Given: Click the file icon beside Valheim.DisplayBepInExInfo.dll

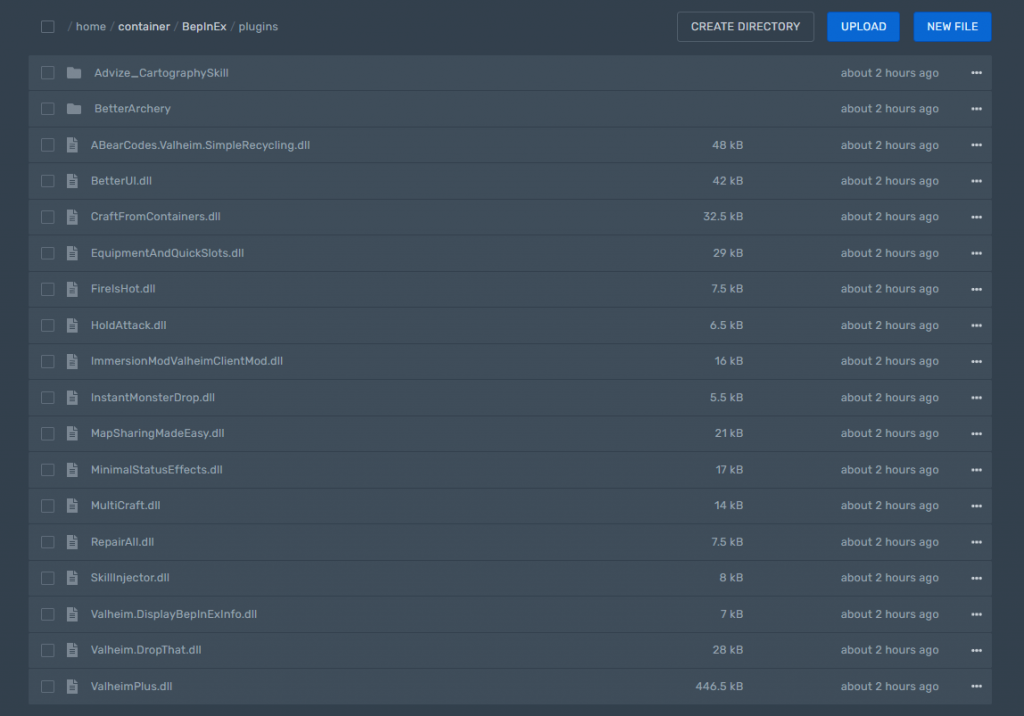Looking at the screenshot, I should [x=72, y=614].
